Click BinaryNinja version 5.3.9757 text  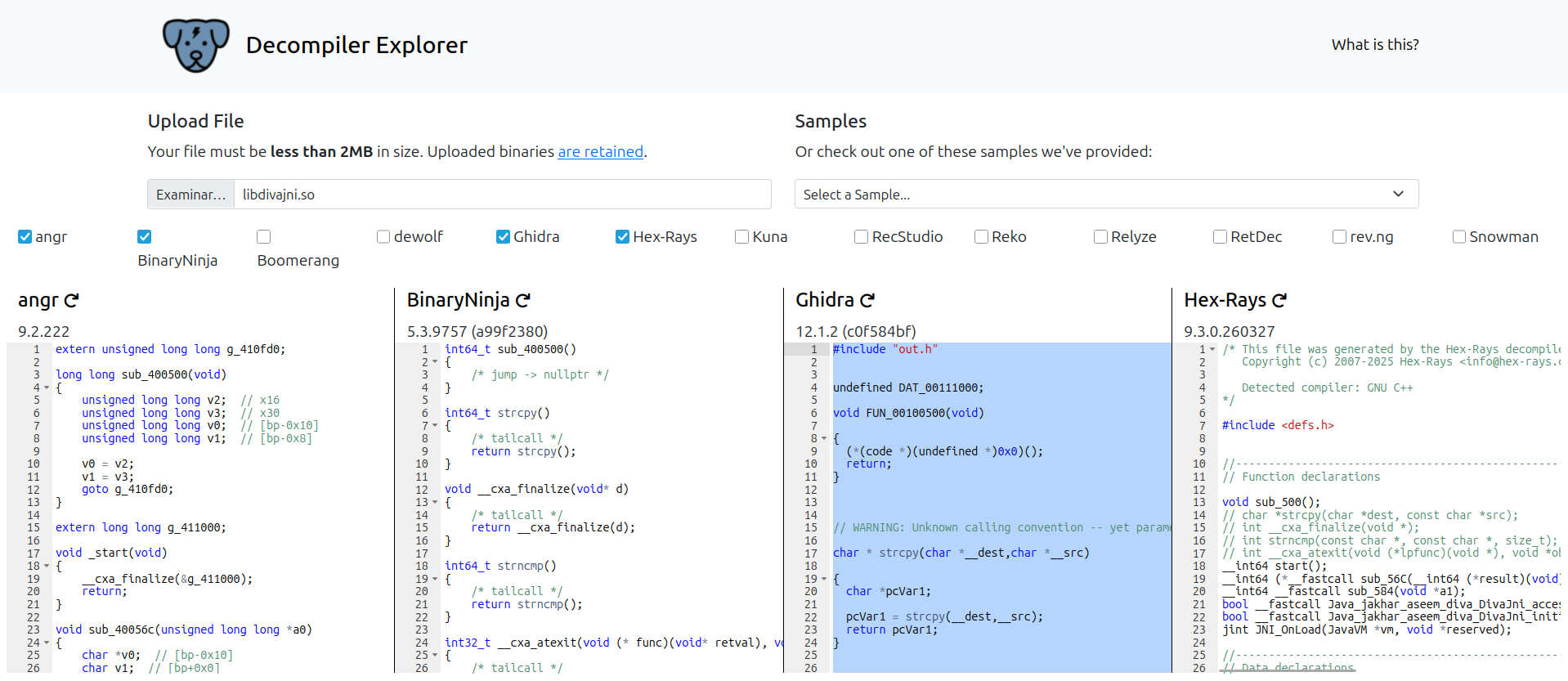pos(477,331)
